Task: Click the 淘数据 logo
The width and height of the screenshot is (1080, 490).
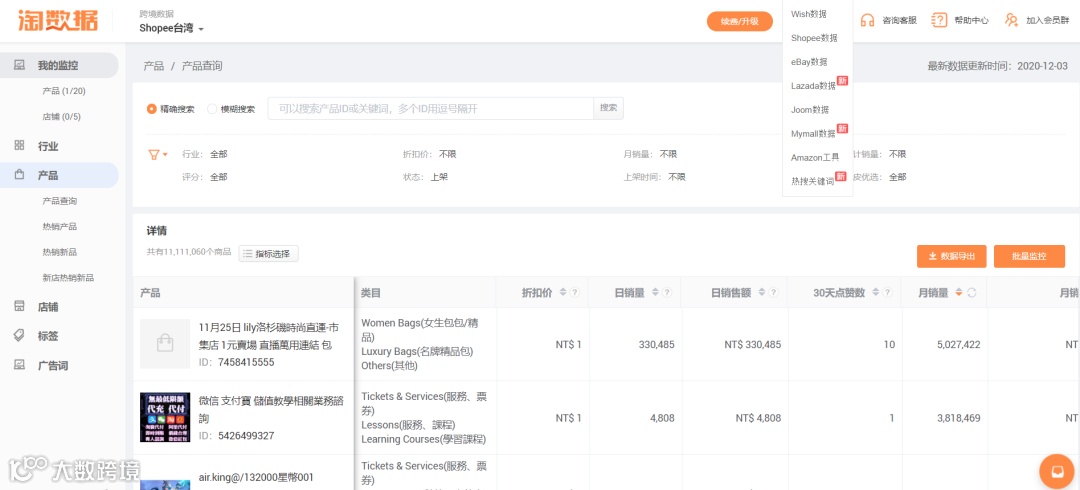Action: click(58, 21)
